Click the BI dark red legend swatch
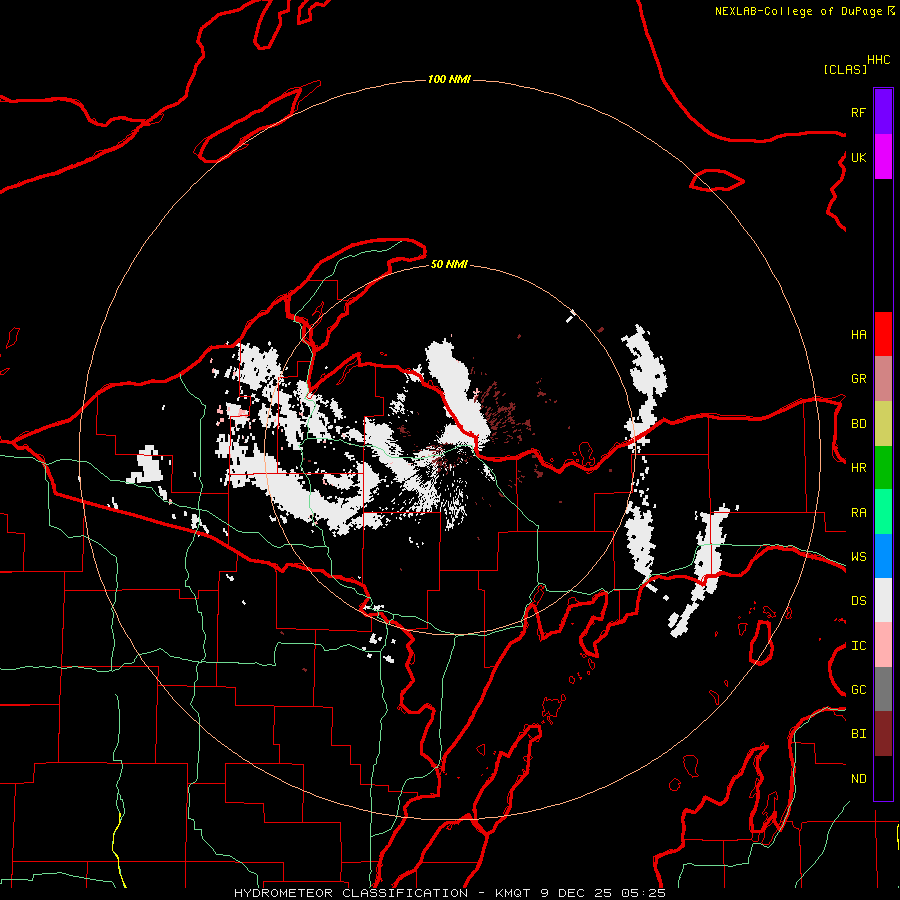 (883, 734)
